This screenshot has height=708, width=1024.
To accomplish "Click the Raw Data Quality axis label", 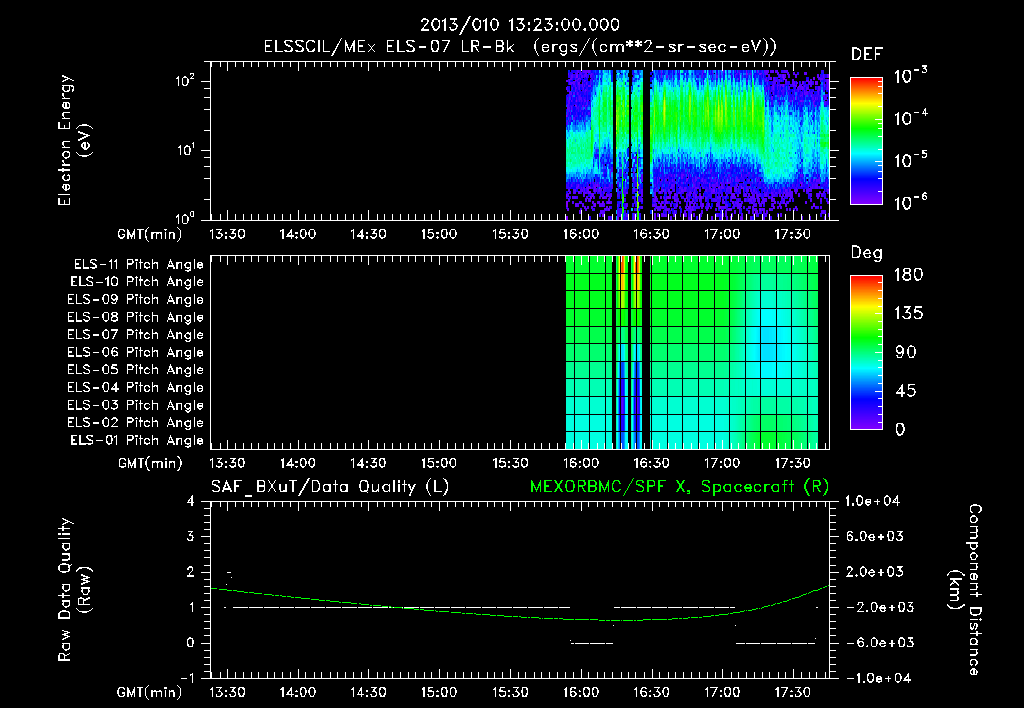I will point(73,589).
